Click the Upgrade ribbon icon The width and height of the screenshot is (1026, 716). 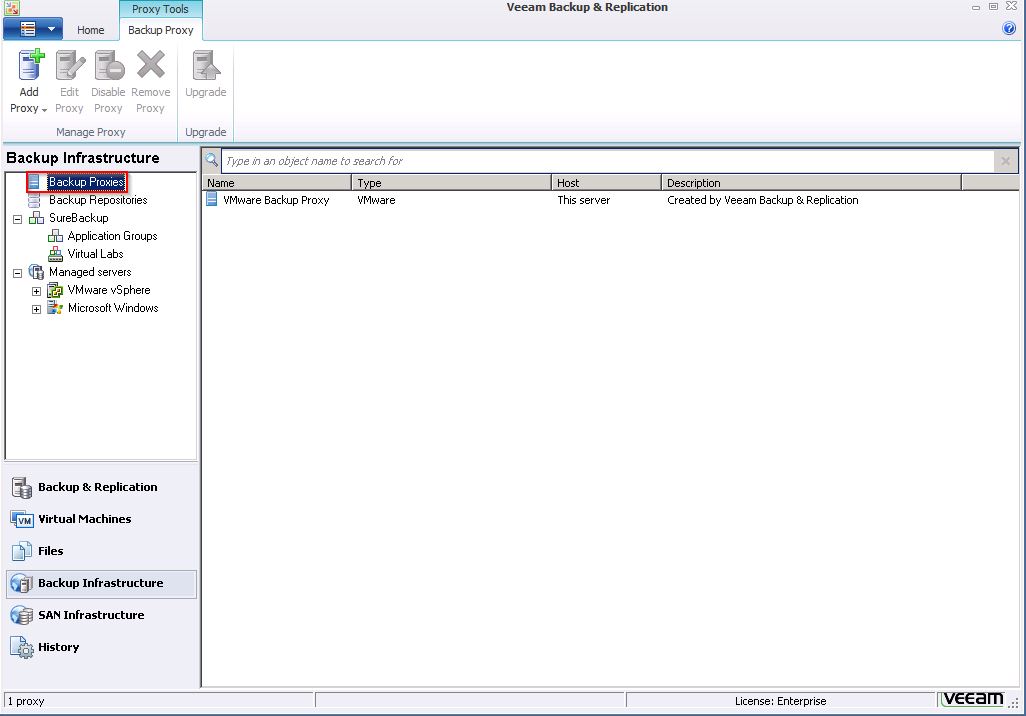tap(205, 67)
